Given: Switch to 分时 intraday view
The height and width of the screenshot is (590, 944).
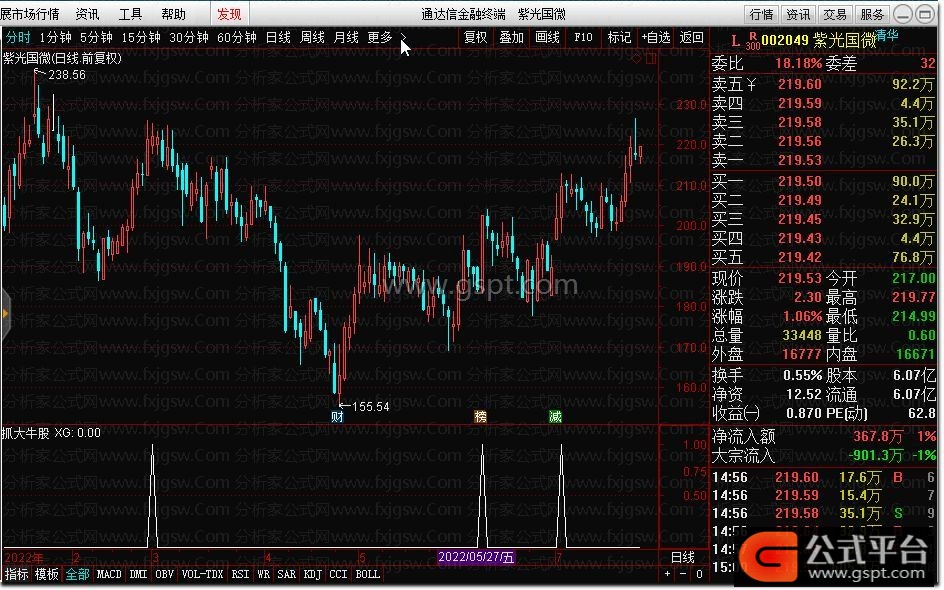Looking at the screenshot, I should coord(18,37).
